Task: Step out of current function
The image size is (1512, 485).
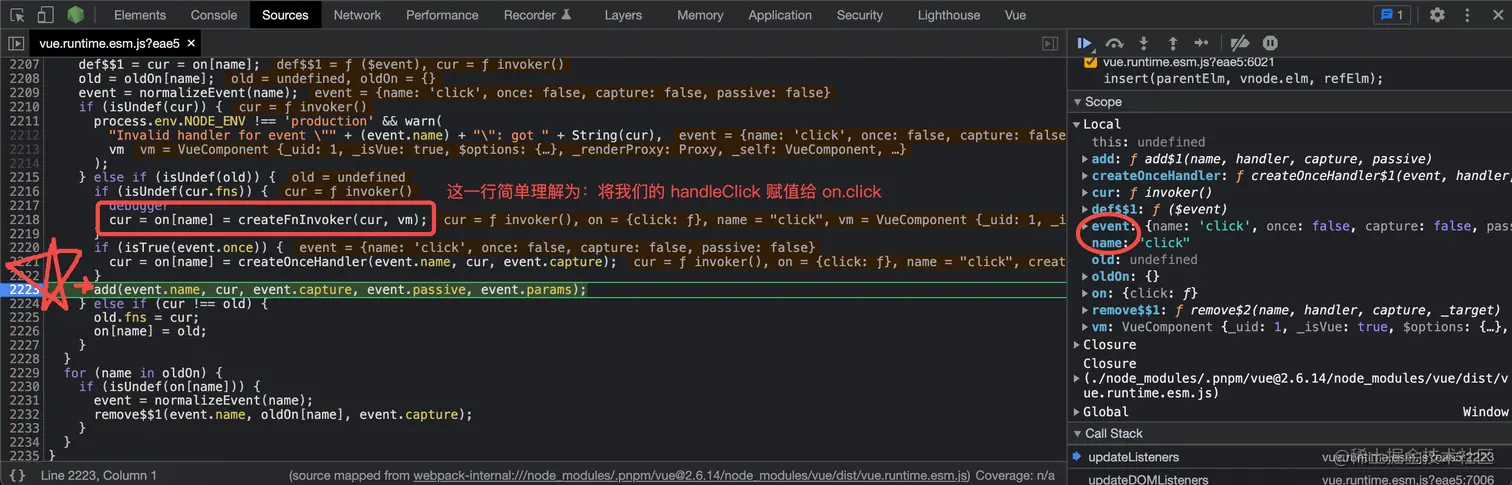Action: (x=1173, y=43)
